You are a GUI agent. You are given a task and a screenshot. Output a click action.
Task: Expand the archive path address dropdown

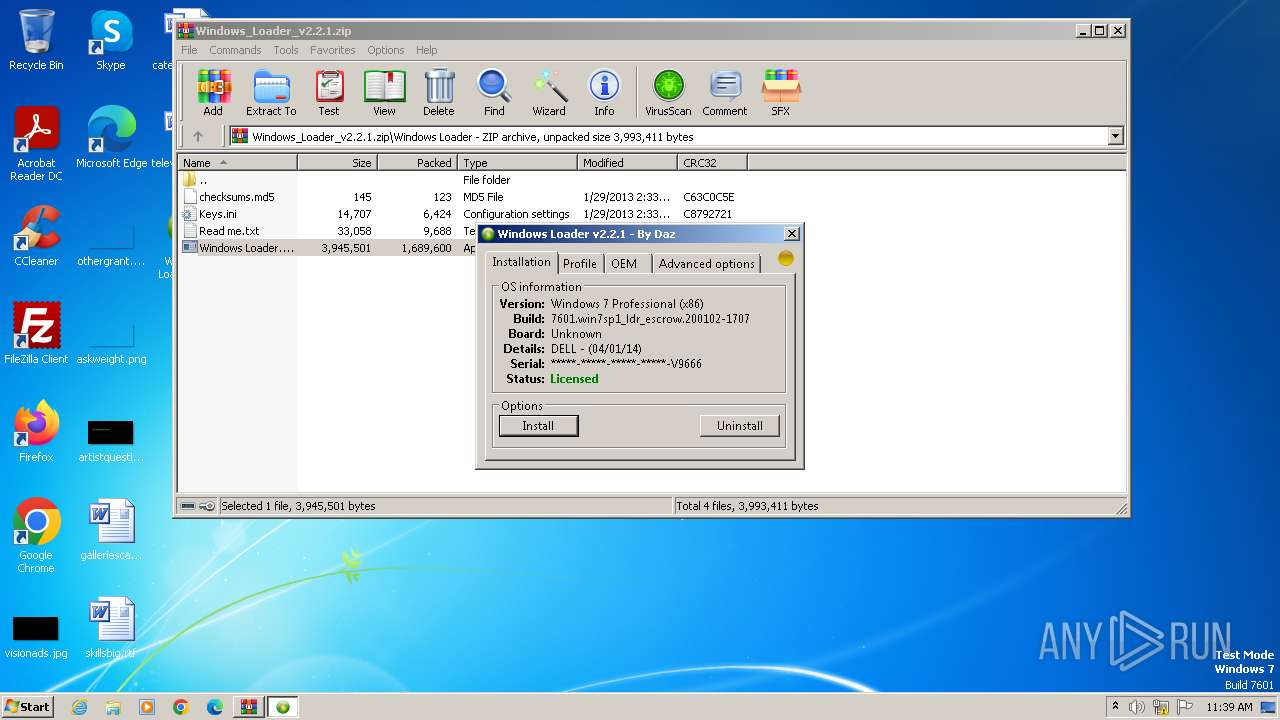(x=1116, y=137)
